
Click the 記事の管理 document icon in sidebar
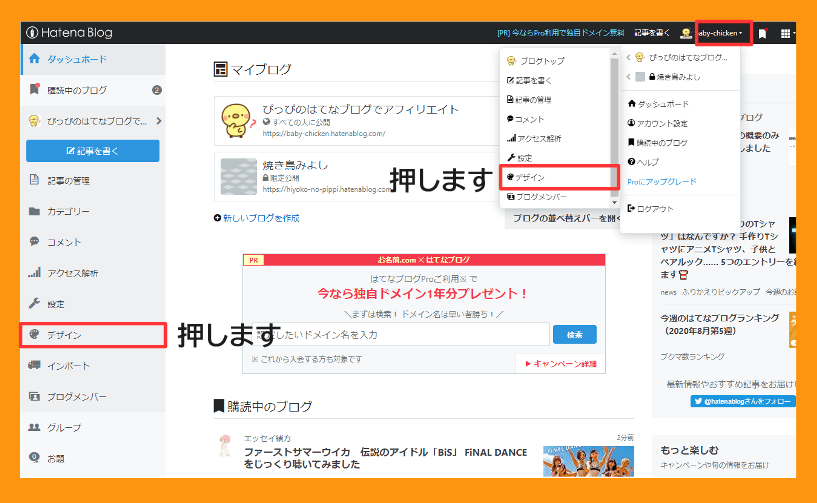click(34, 180)
